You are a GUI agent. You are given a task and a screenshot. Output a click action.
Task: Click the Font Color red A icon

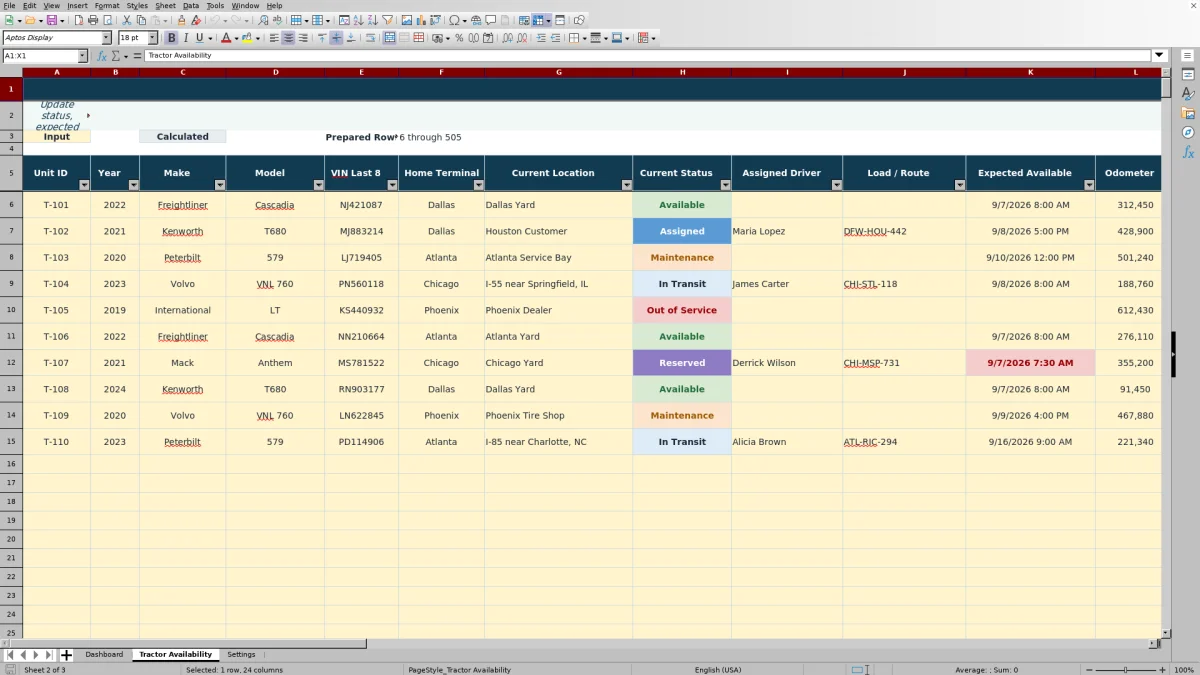pos(226,38)
